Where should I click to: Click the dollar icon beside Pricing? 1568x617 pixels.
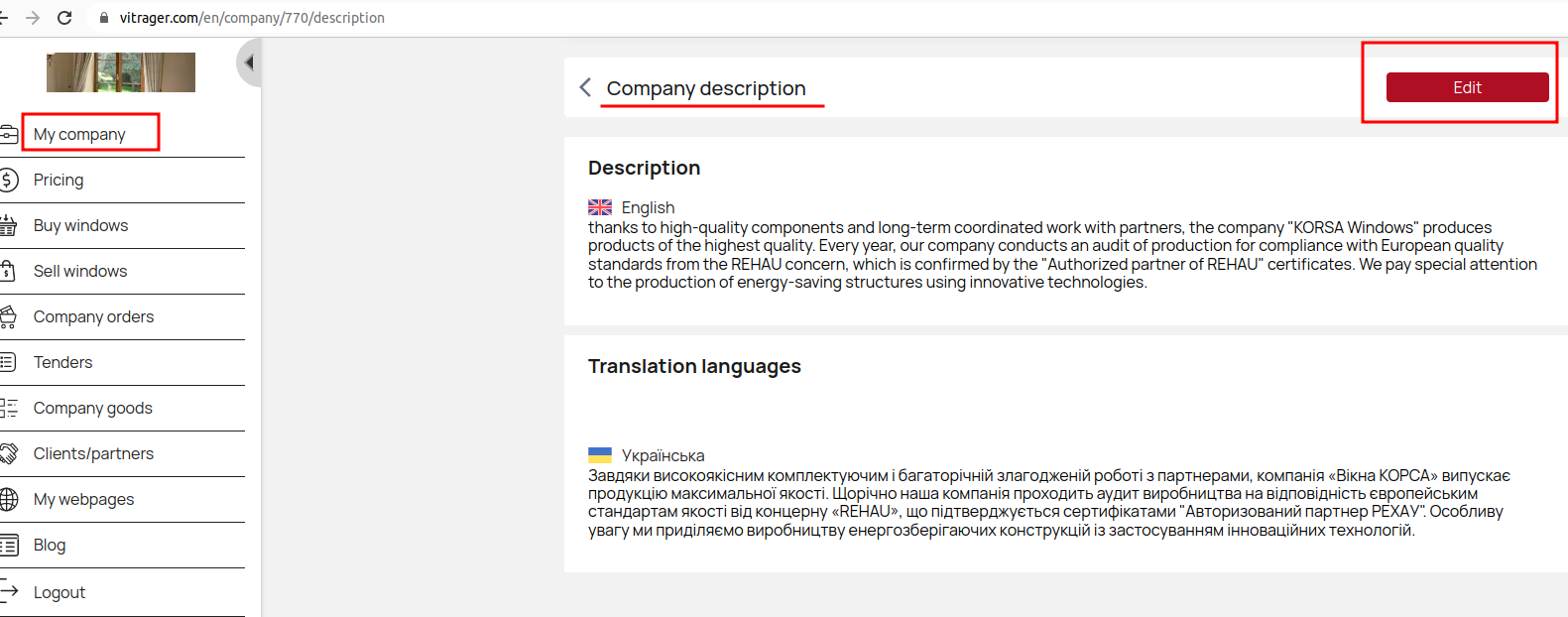point(8,180)
